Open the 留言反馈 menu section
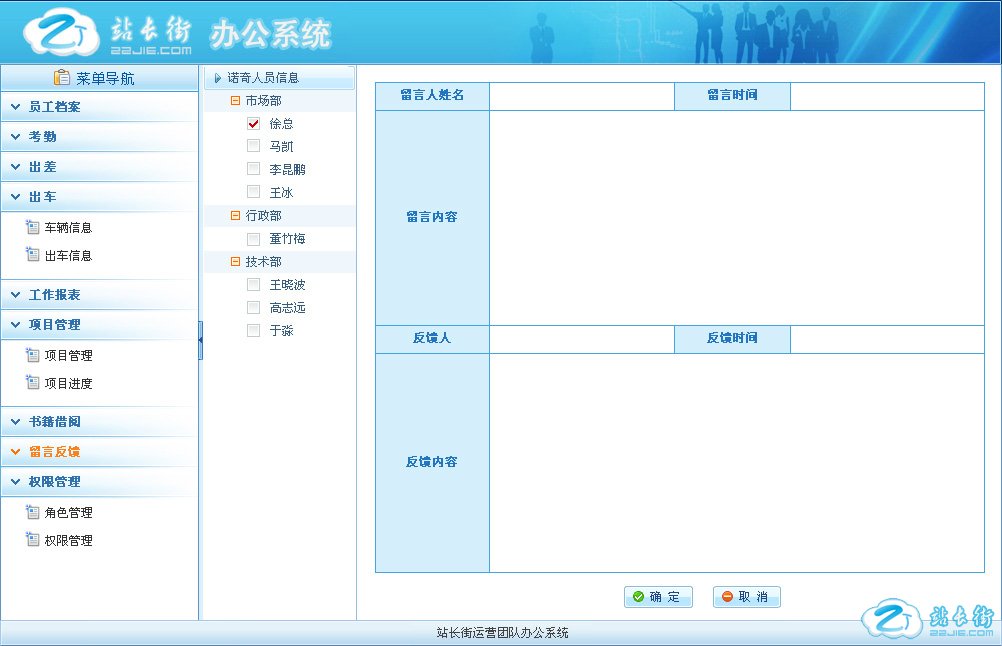1002x646 pixels. (x=54, y=452)
